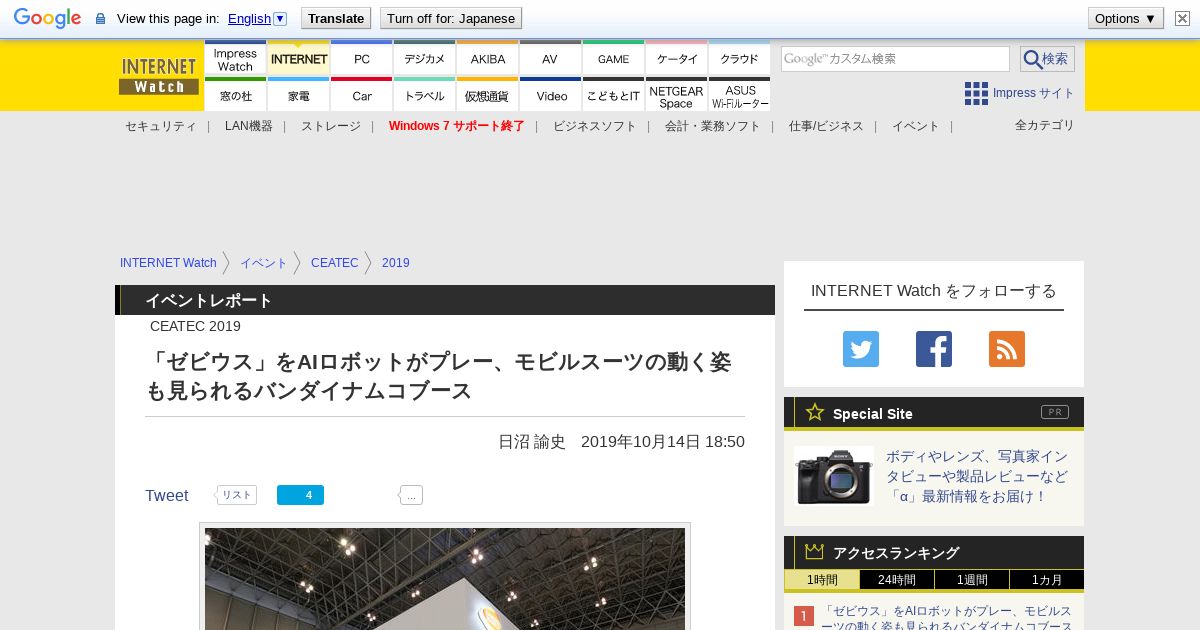Focus the Google custom search field
The height and width of the screenshot is (630, 1200).
[x=895, y=59]
